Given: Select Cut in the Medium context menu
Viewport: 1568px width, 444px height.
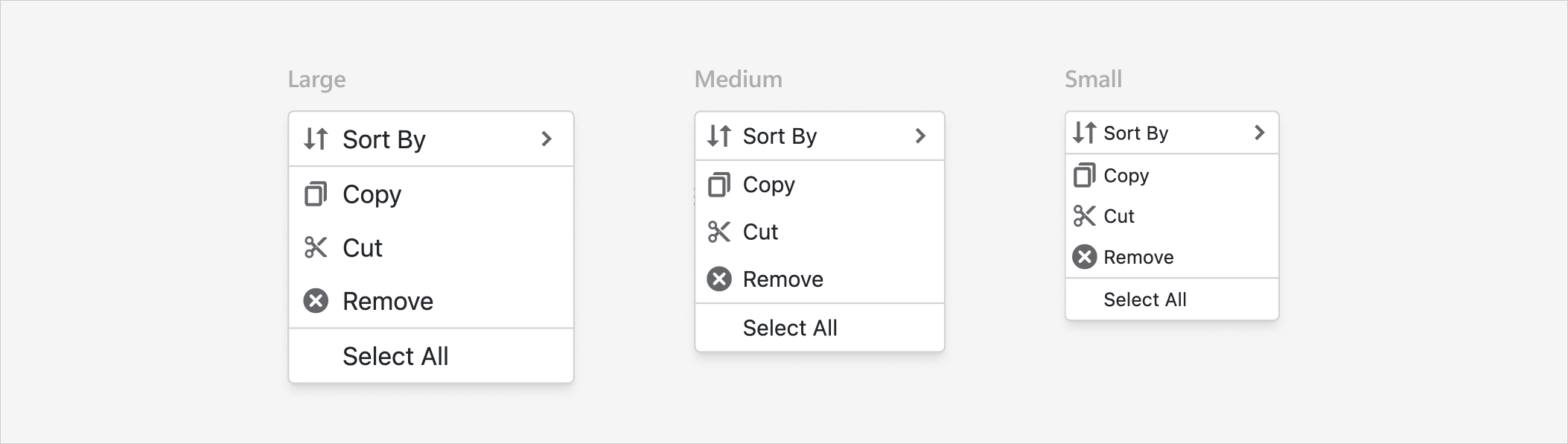Looking at the screenshot, I should [x=759, y=231].
